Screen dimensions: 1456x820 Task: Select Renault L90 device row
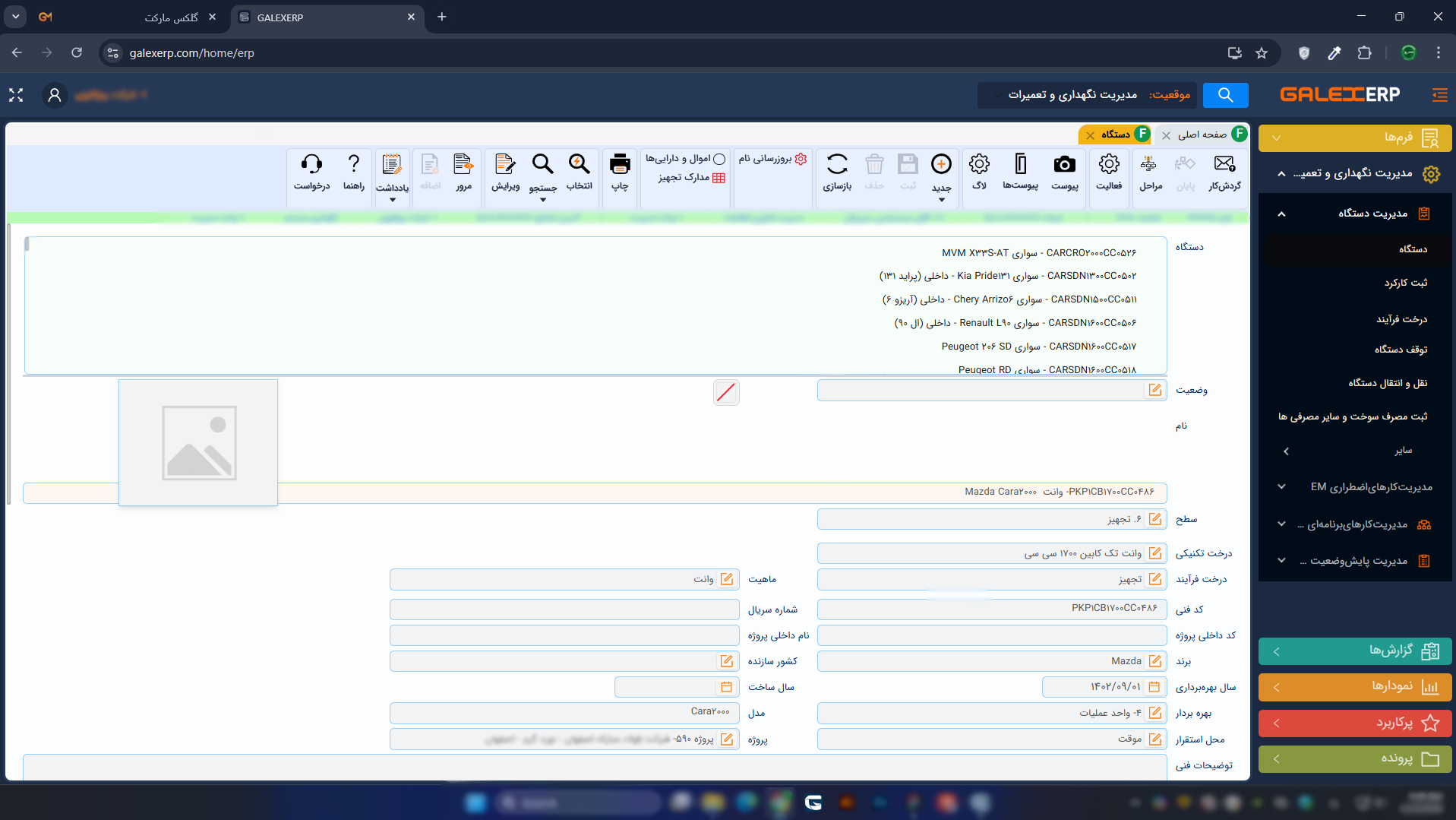click(1015, 323)
